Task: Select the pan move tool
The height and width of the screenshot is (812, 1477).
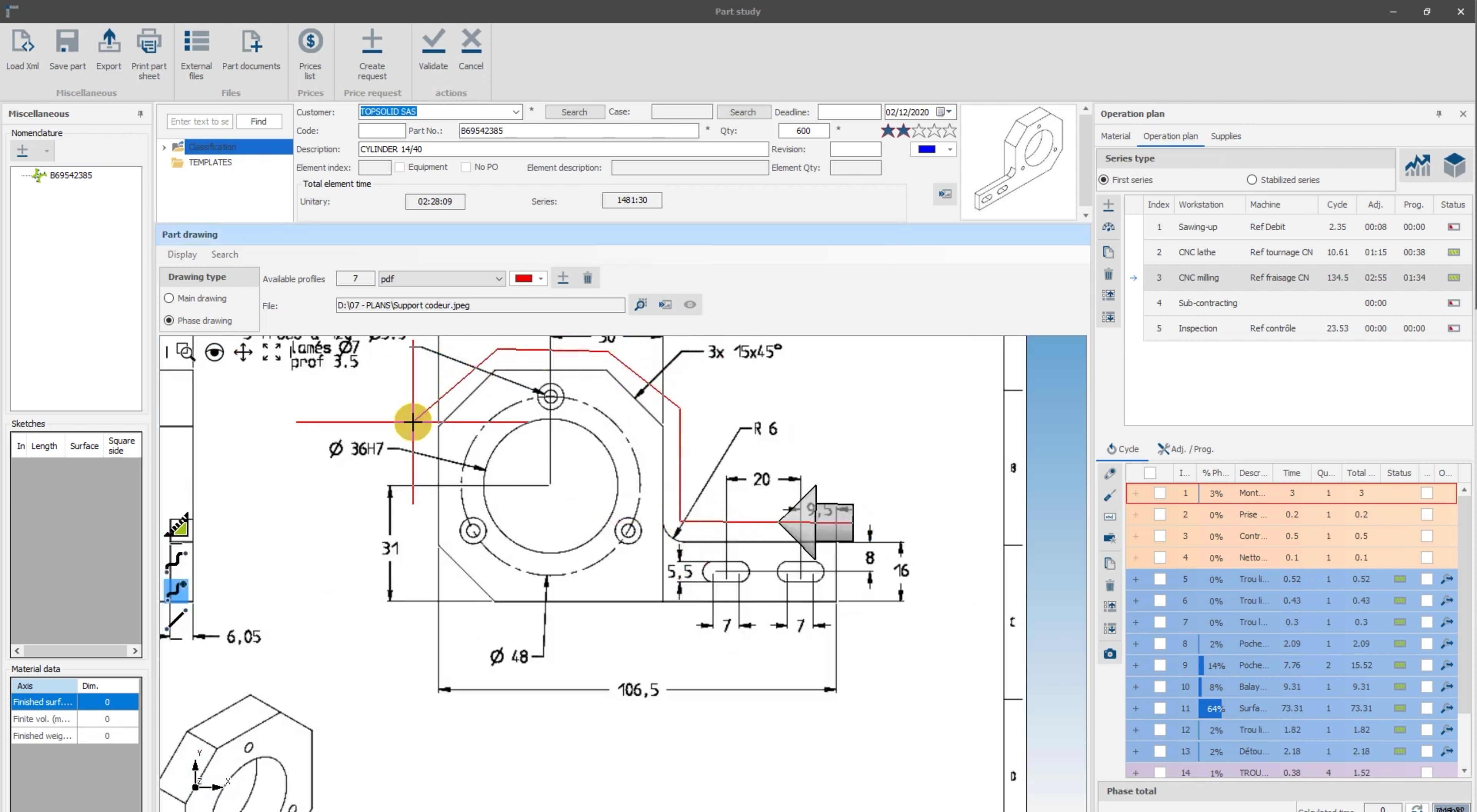Action: 243,352
